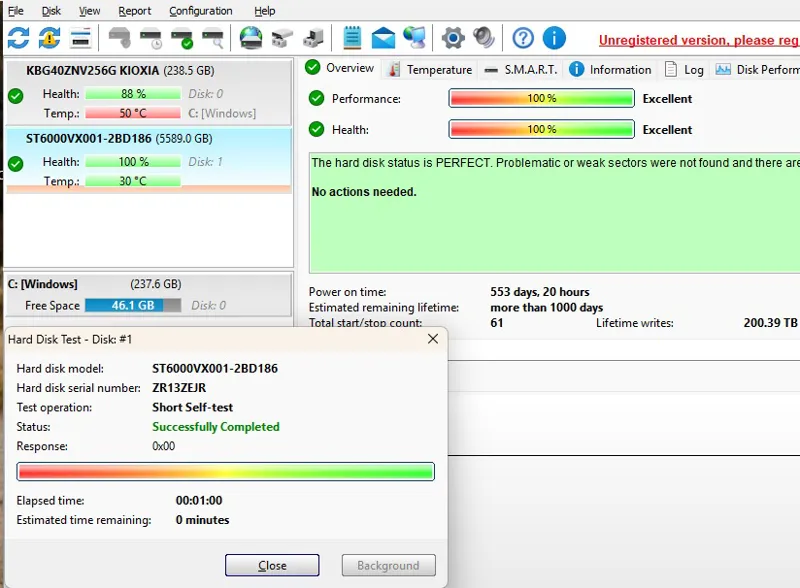The height and width of the screenshot is (588, 800).
Task: Click the Refresh disk information icon
Action: [18, 38]
